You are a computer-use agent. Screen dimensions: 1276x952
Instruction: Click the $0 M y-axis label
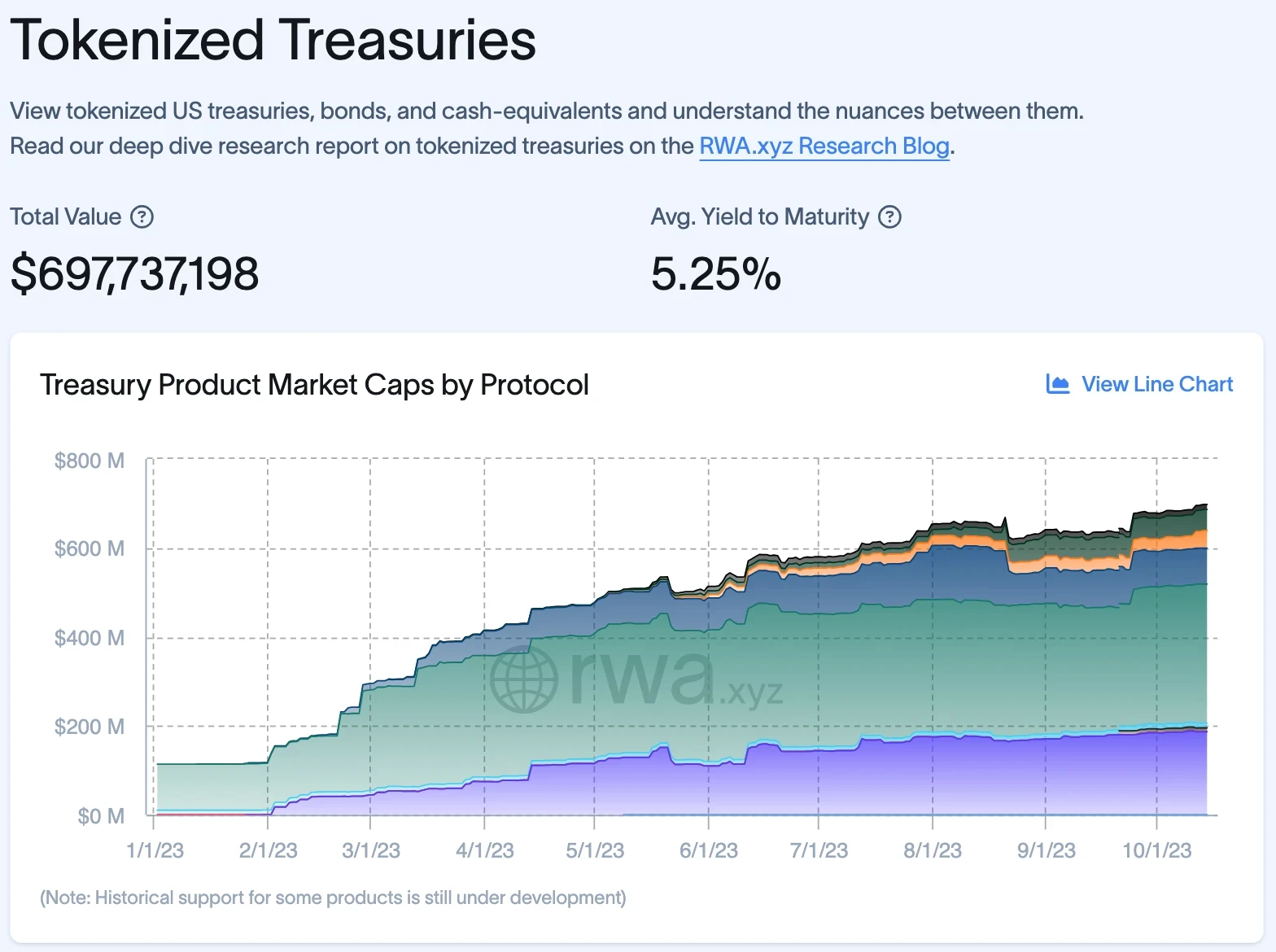pyautogui.click(x=101, y=815)
